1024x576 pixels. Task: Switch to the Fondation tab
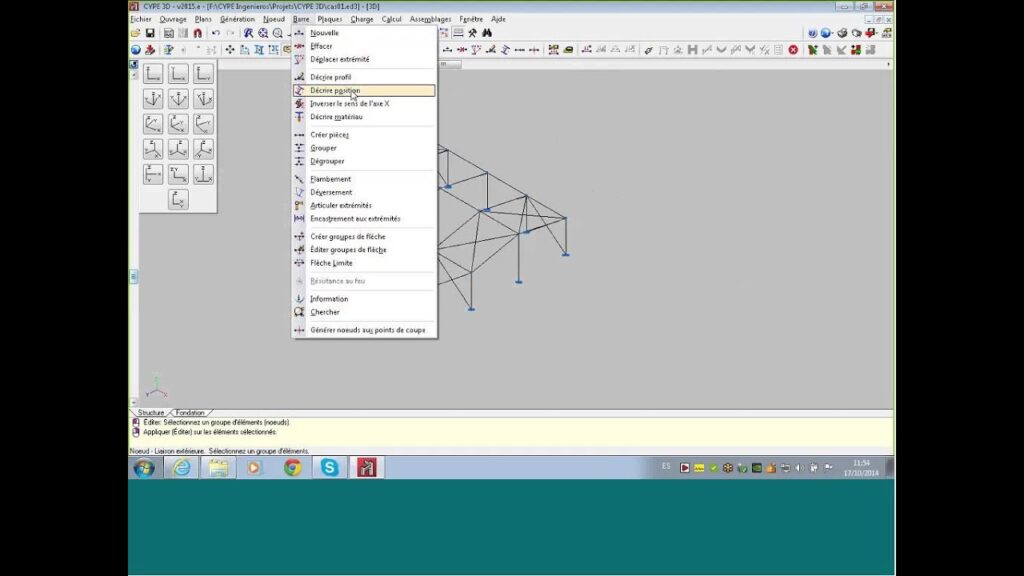pos(189,412)
